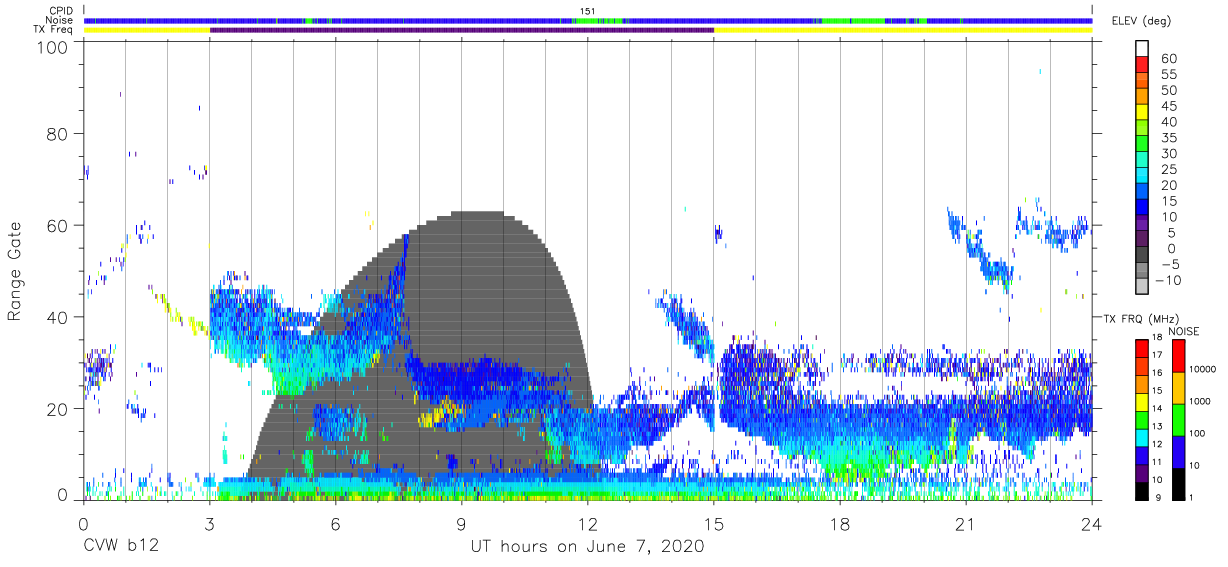Click the CVW b12 radar label

click(x=120, y=547)
